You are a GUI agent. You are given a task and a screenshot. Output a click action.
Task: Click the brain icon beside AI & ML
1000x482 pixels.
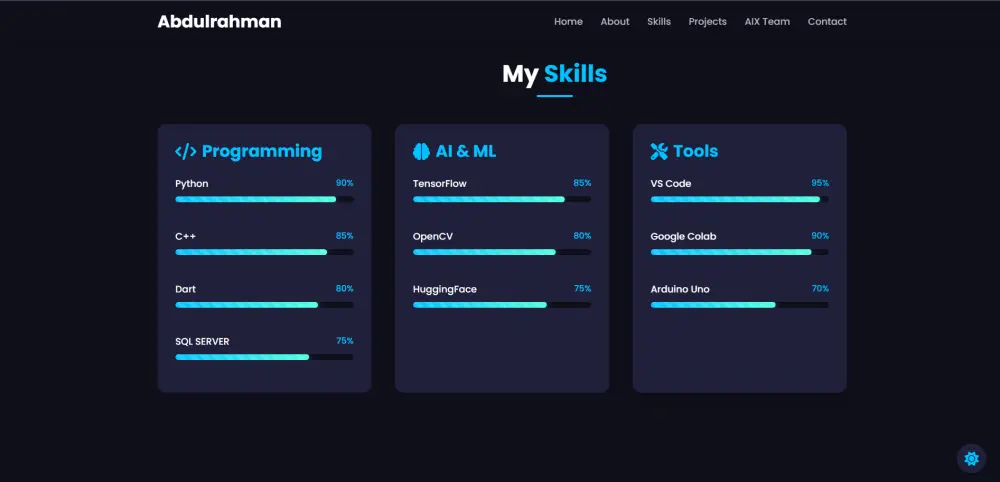click(421, 151)
